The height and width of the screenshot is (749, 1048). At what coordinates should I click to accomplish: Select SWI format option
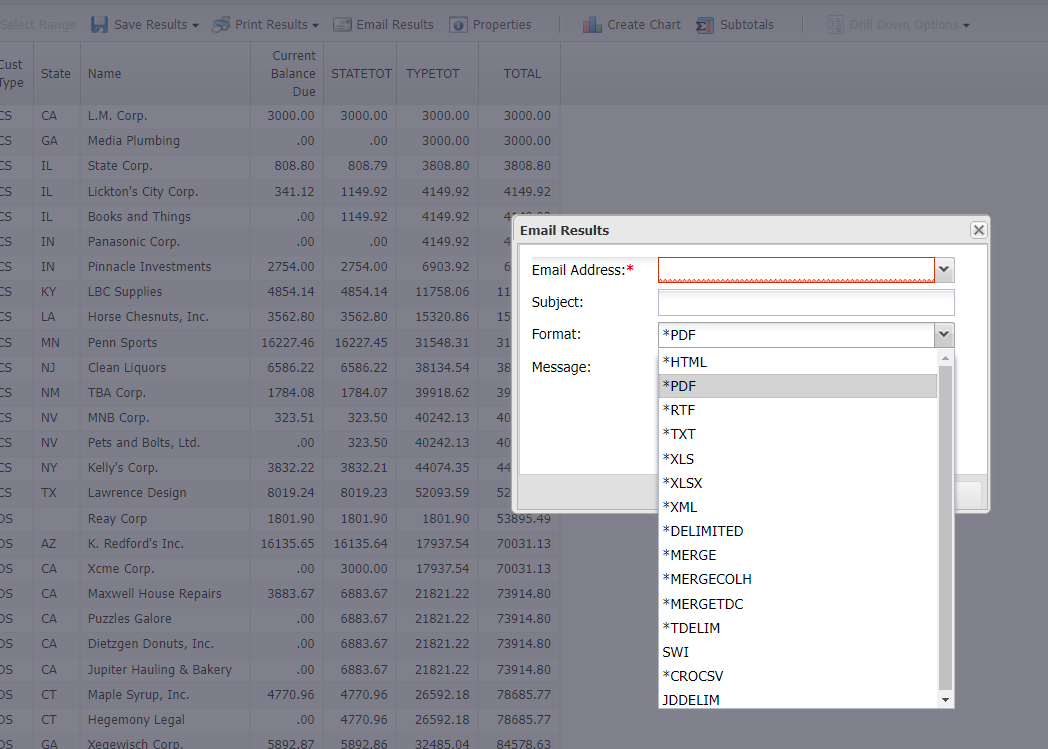pyautogui.click(x=798, y=652)
